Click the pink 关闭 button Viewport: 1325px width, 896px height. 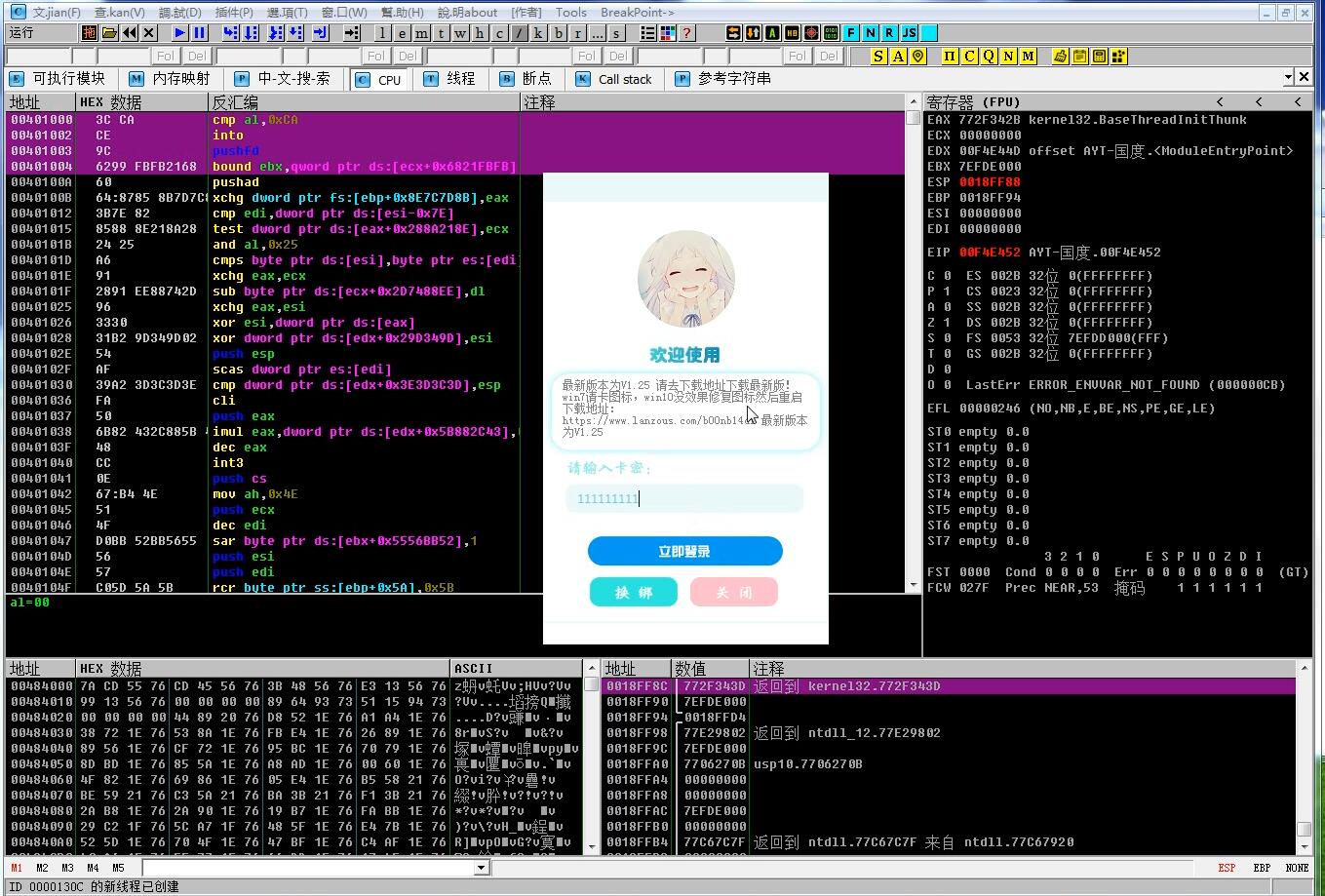(x=733, y=592)
